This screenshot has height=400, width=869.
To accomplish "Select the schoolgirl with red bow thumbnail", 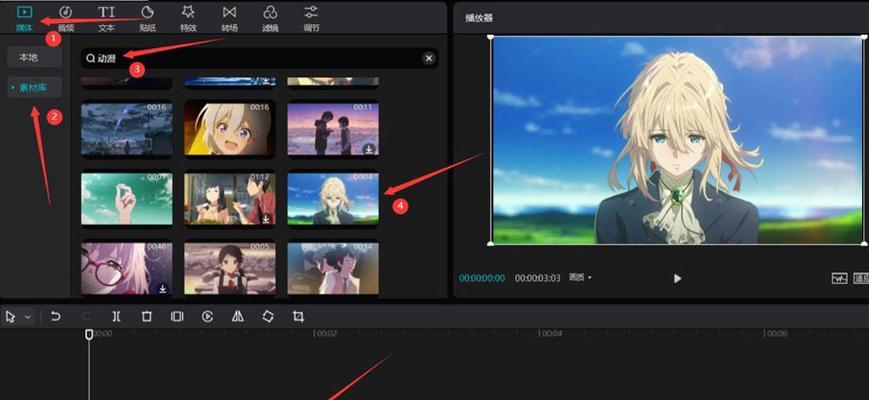I will (230, 269).
